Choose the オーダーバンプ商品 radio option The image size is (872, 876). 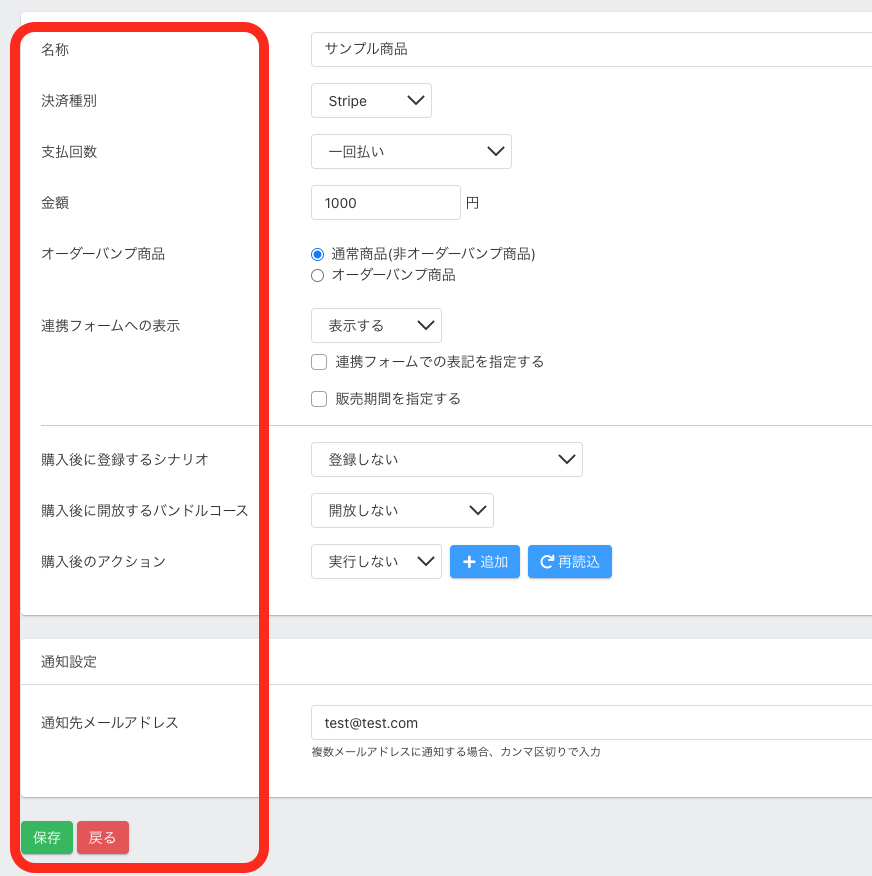tap(318, 275)
